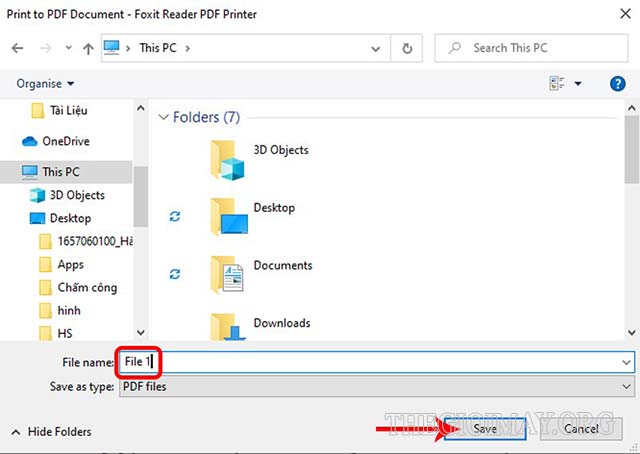Select the Documents folder icon

(227, 275)
